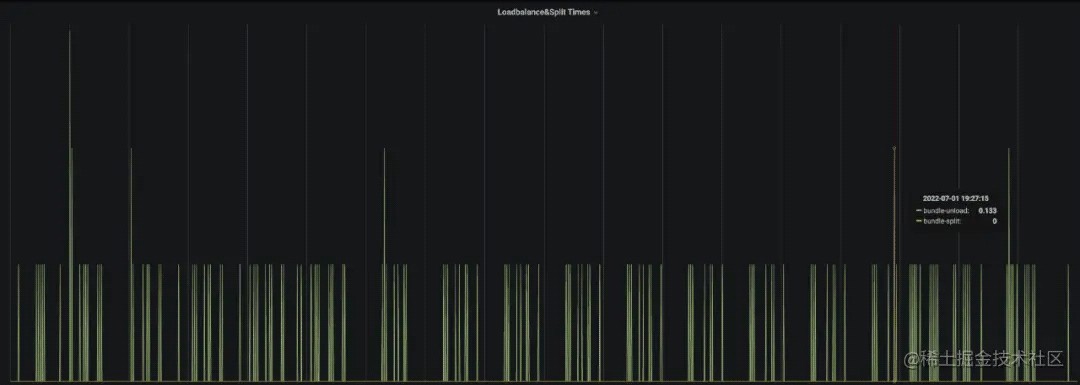1080x385 pixels.
Task: Click the second mid-height spike from the left
Action: 131,264
